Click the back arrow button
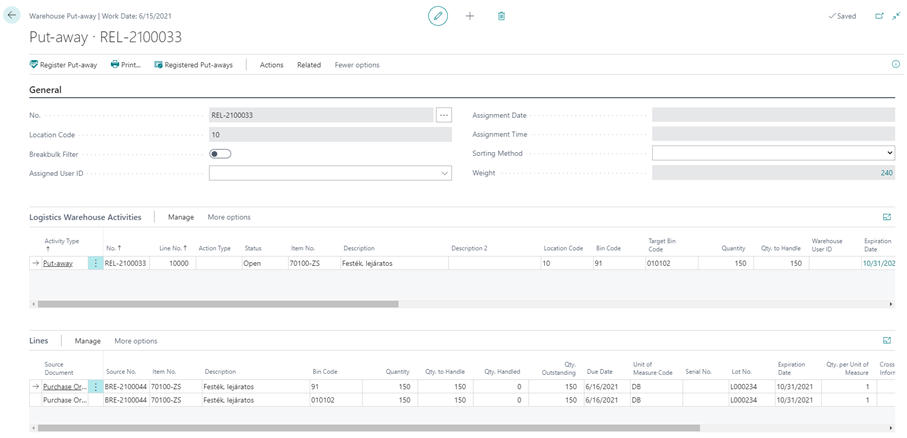Image resolution: width=907 pixels, height=438 pixels. tap(12, 16)
